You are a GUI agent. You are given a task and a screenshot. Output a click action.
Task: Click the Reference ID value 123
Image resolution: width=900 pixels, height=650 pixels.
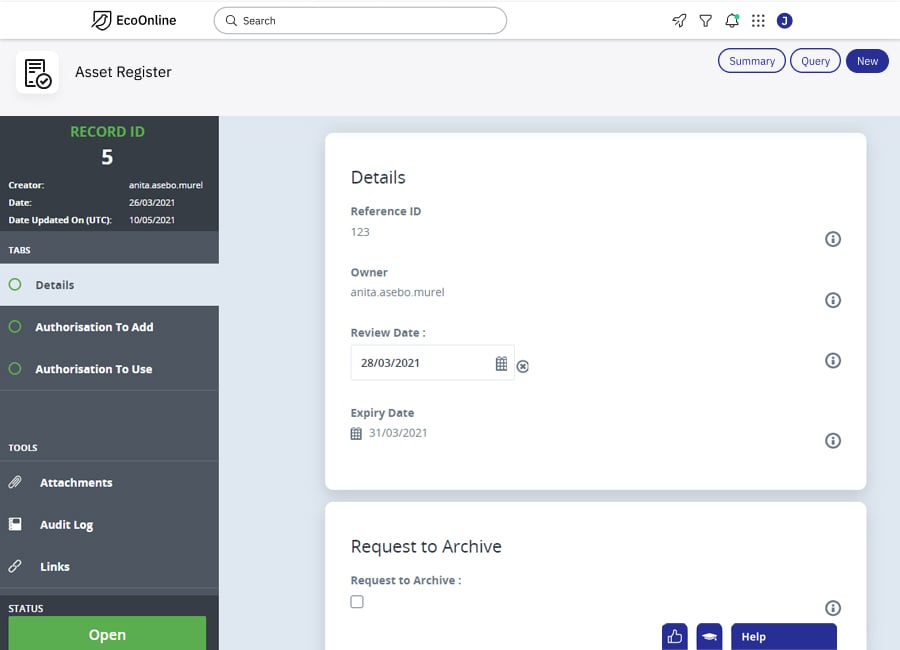pos(360,232)
